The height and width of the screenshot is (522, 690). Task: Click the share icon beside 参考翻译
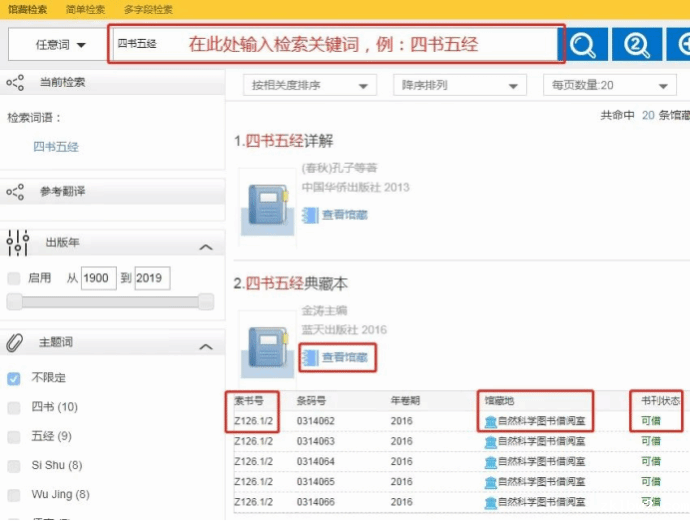click(x=15, y=191)
